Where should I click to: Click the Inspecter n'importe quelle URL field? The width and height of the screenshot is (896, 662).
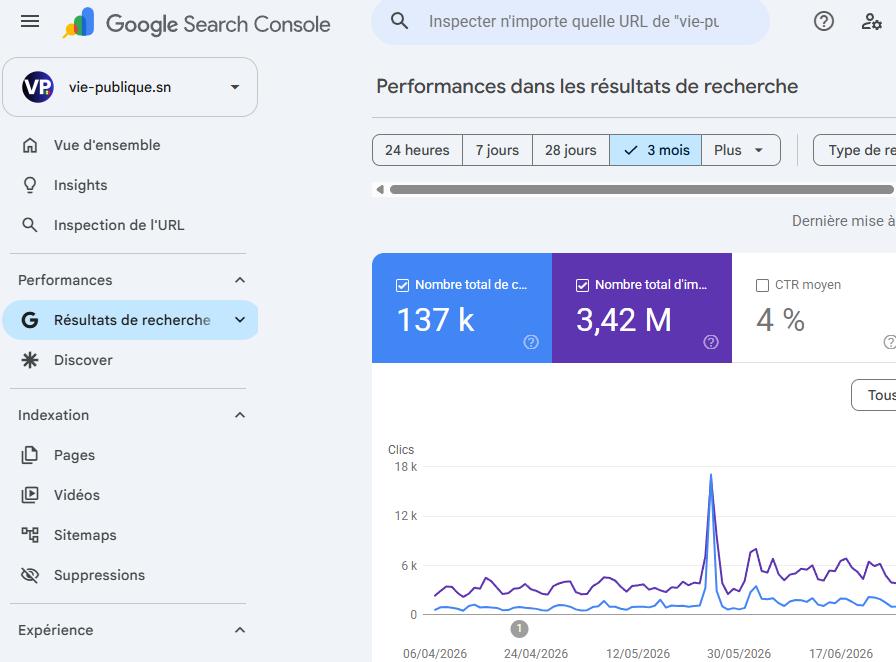tap(573, 22)
